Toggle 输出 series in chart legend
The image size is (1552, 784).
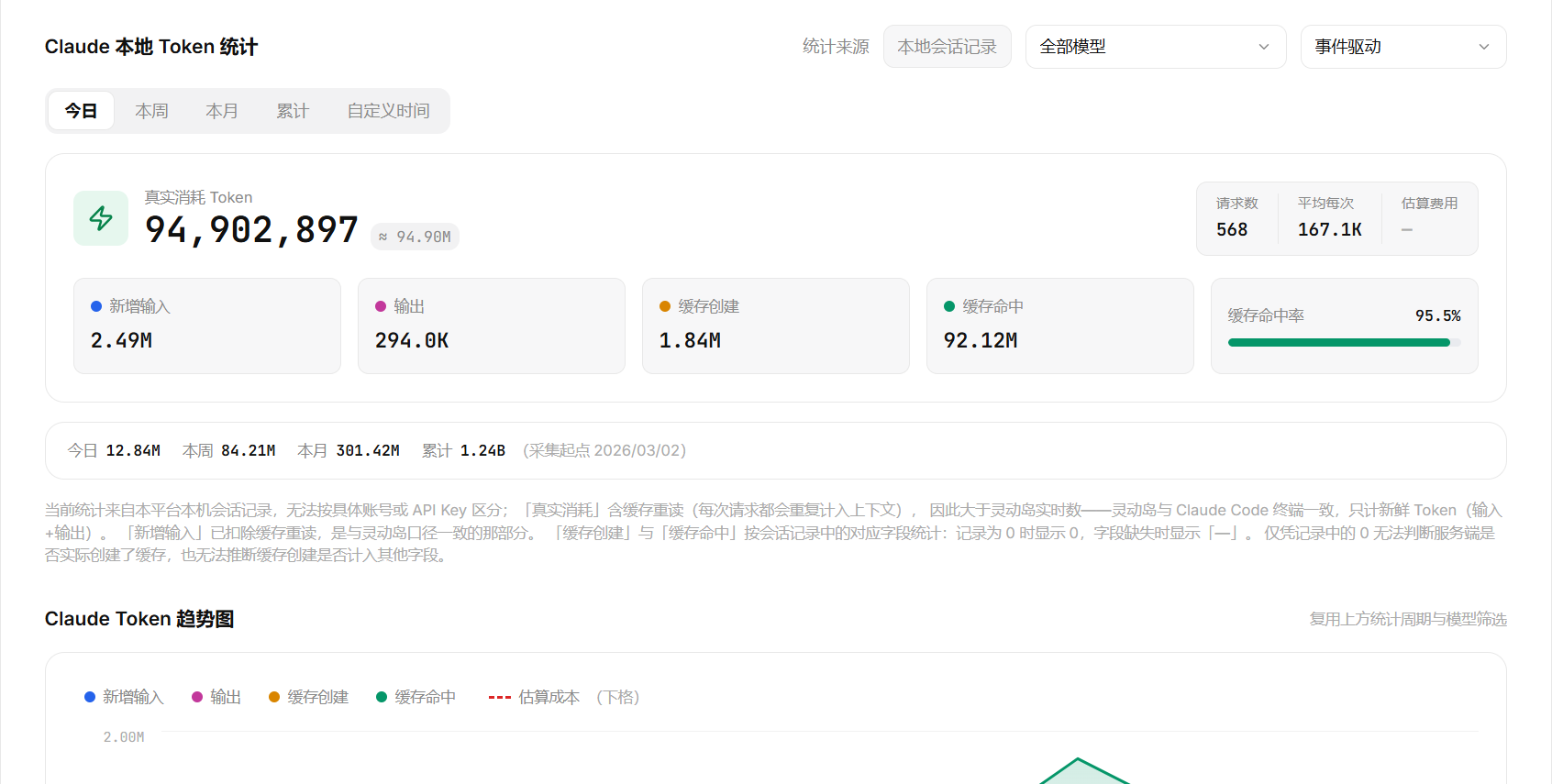click(x=216, y=697)
